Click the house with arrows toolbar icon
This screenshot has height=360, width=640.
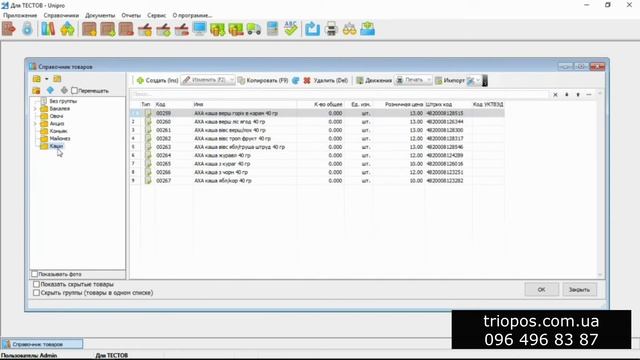(x=67, y=29)
